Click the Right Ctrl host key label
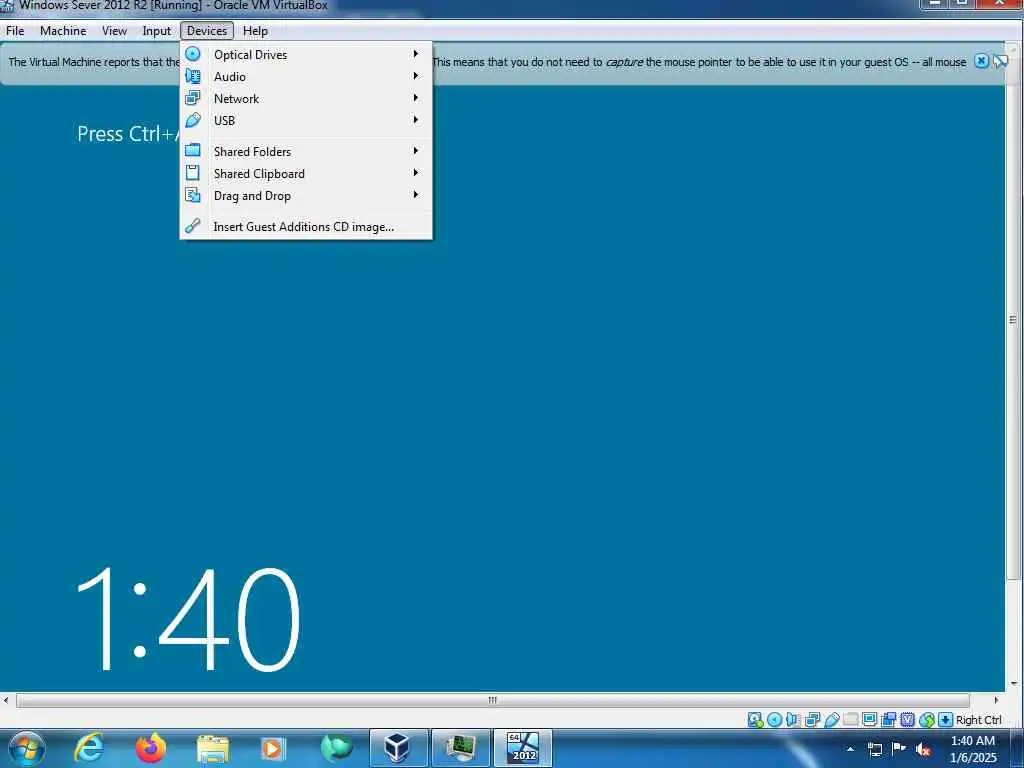Screen dimensions: 1024x768 coord(978,720)
